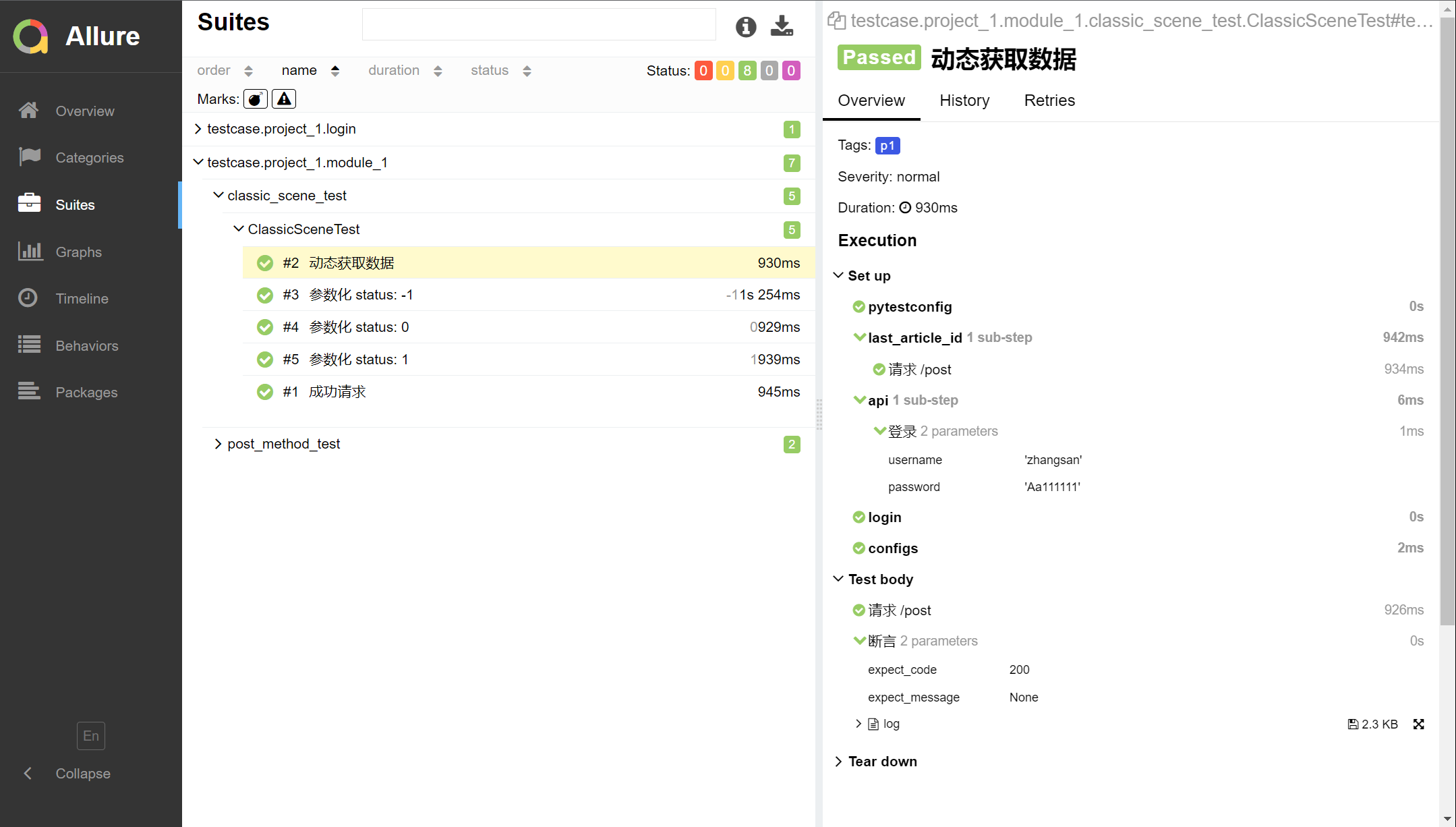Click the En language button
The height and width of the screenshot is (827, 1456).
[x=91, y=736]
